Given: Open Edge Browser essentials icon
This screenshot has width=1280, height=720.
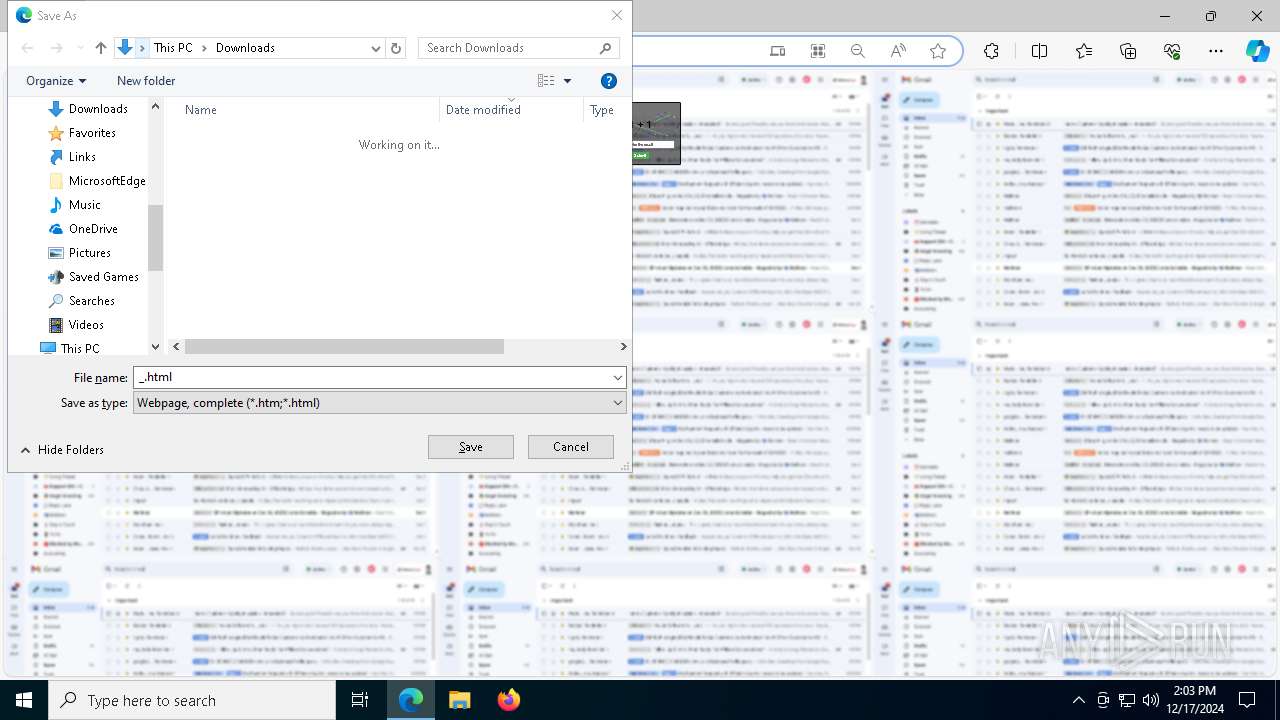Looking at the screenshot, I should coord(1172,51).
